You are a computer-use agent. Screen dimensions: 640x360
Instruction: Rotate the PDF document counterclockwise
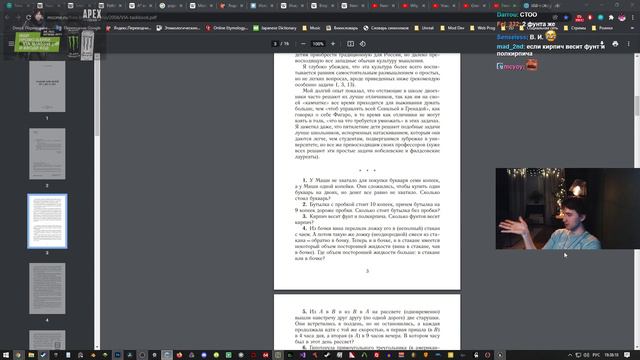point(363,44)
